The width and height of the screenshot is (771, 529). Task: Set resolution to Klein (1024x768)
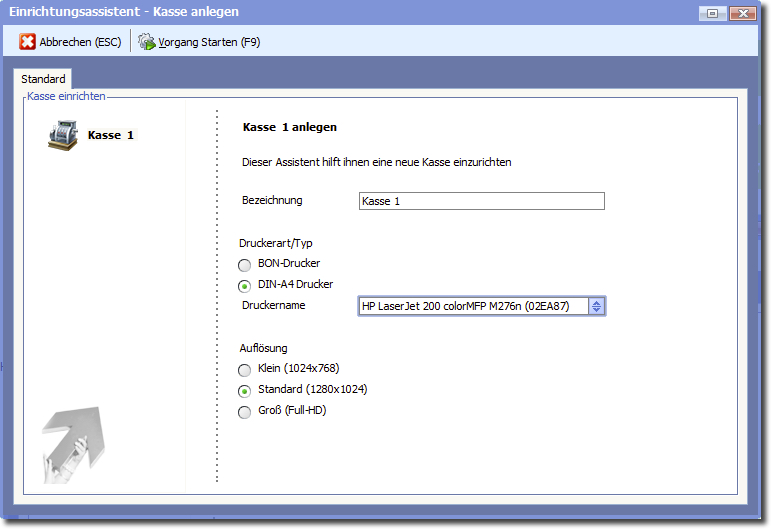(245, 370)
